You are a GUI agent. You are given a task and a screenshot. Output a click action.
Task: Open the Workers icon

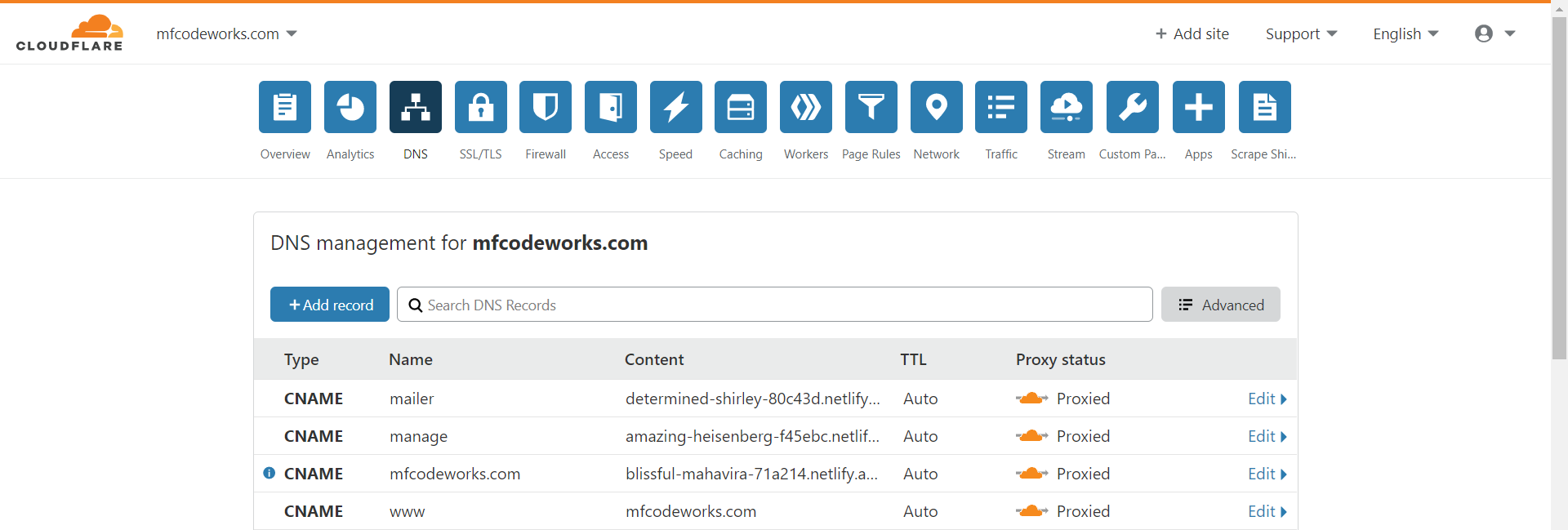coord(806,107)
